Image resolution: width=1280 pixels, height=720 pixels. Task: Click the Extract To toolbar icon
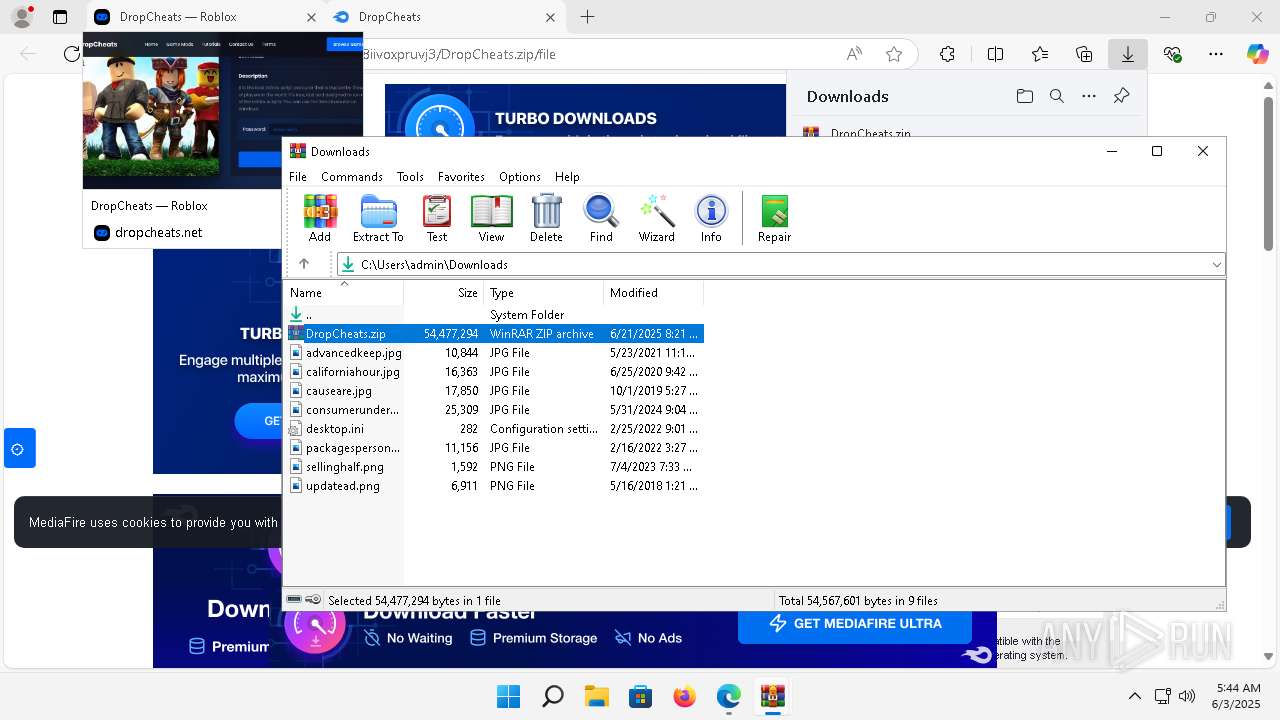pyautogui.click(x=378, y=218)
